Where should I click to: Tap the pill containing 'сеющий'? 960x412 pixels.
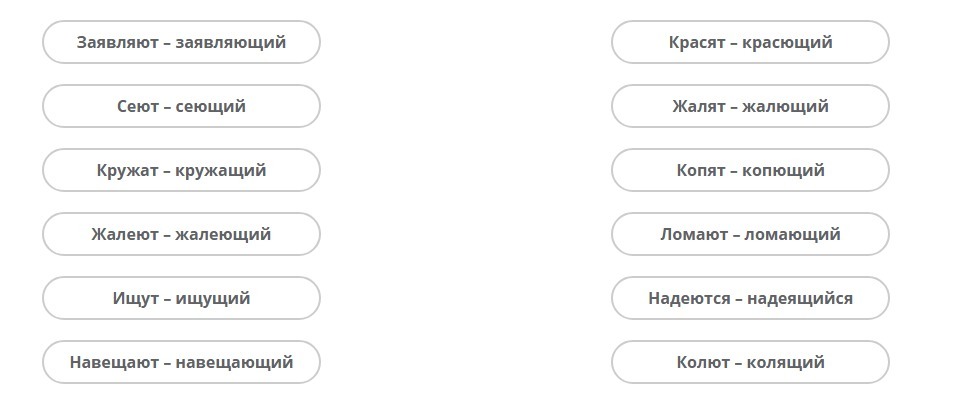pos(181,106)
